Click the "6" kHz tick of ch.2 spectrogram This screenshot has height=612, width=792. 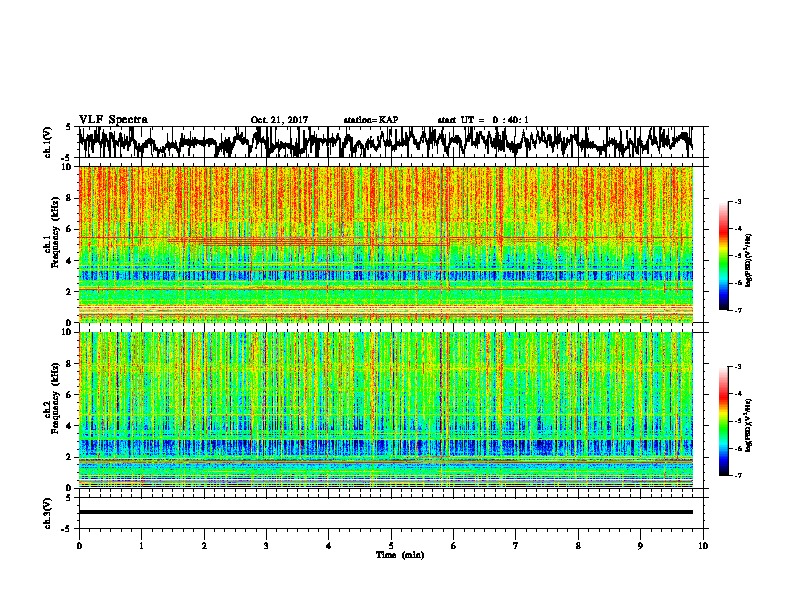coord(70,395)
